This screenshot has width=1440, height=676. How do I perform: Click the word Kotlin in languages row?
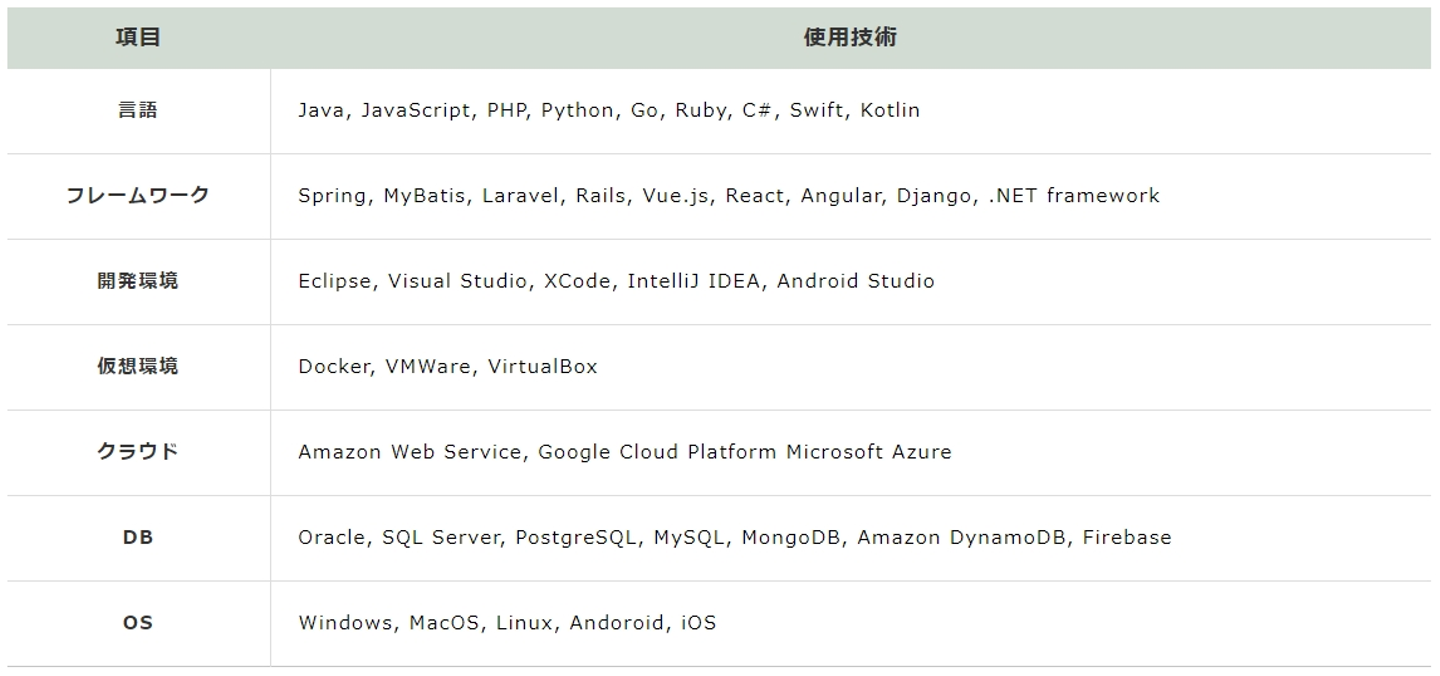[890, 110]
